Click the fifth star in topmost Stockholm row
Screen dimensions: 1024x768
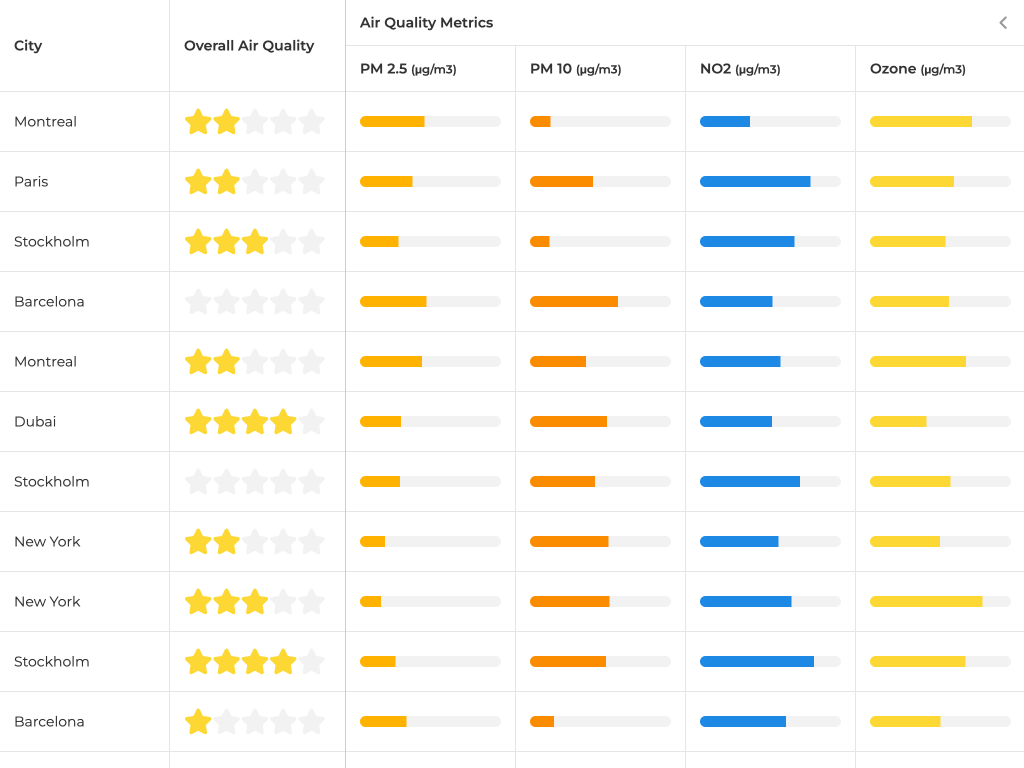tap(312, 242)
